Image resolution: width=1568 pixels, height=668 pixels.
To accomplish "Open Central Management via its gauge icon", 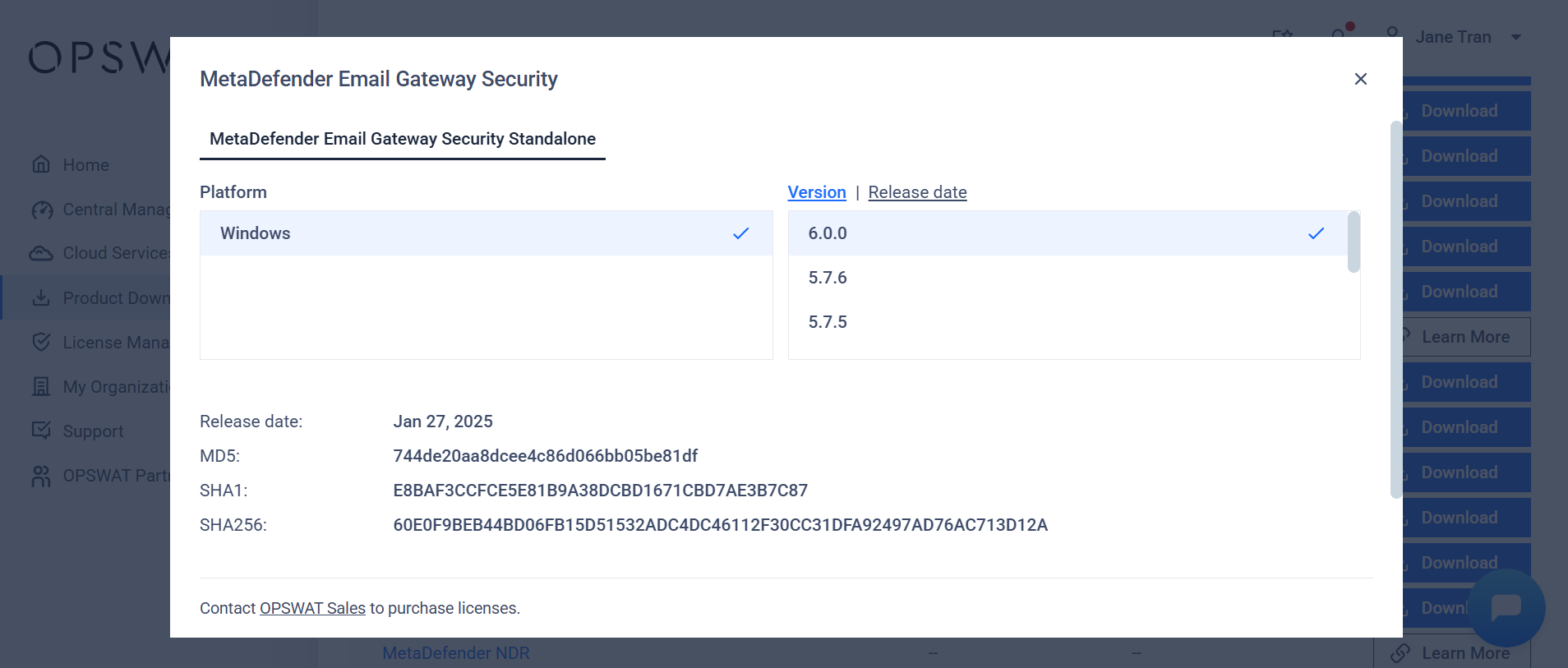I will pos(41,210).
